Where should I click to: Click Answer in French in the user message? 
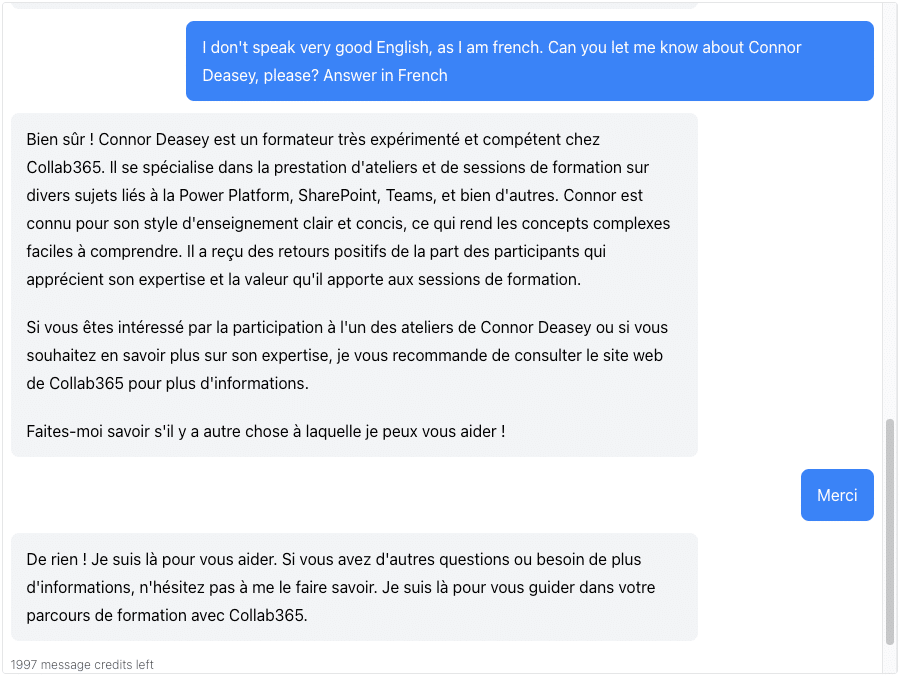[388, 75]
